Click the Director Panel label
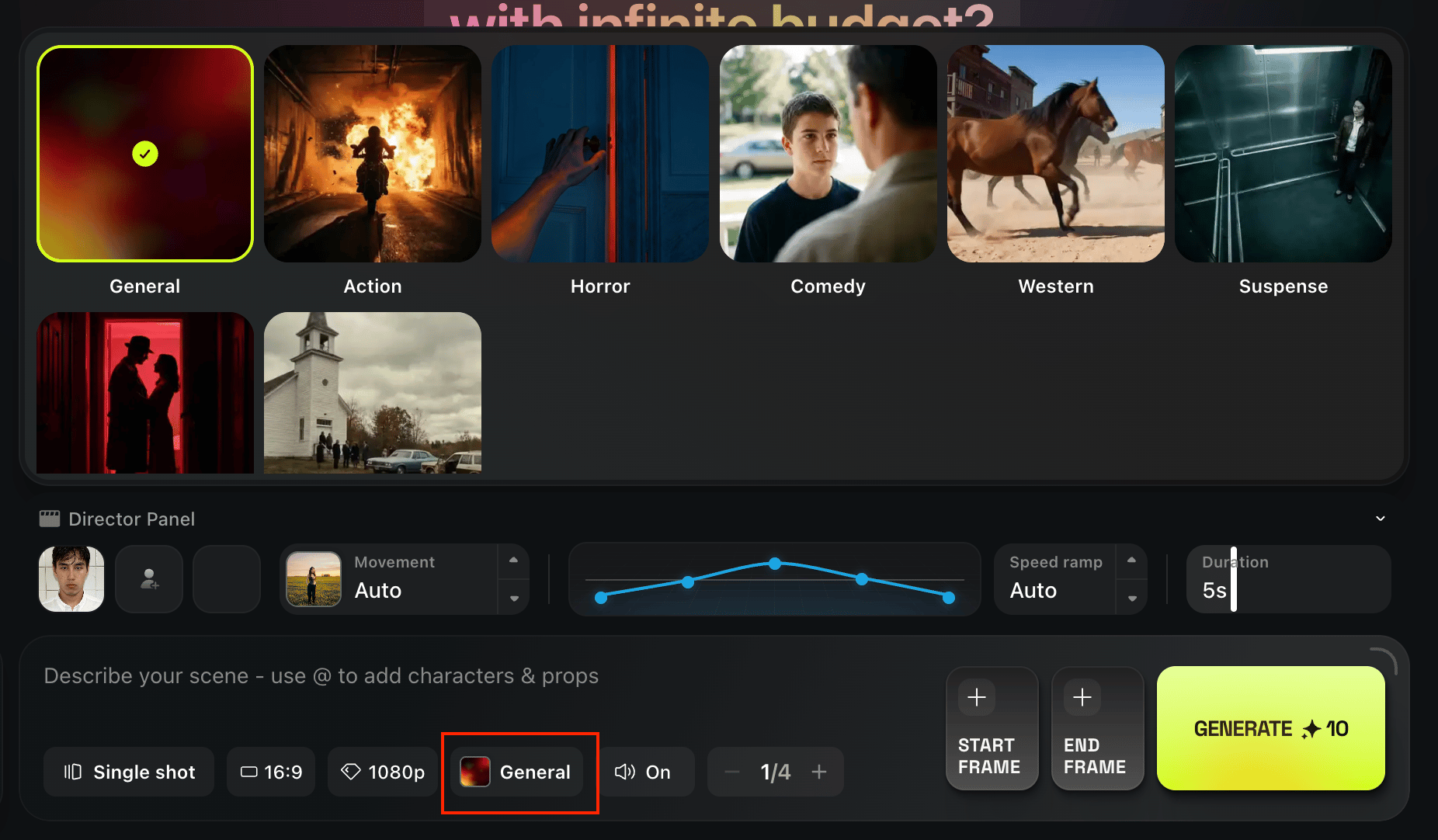The width and height of the screenshot is (1438, 840). click(132, 519)
